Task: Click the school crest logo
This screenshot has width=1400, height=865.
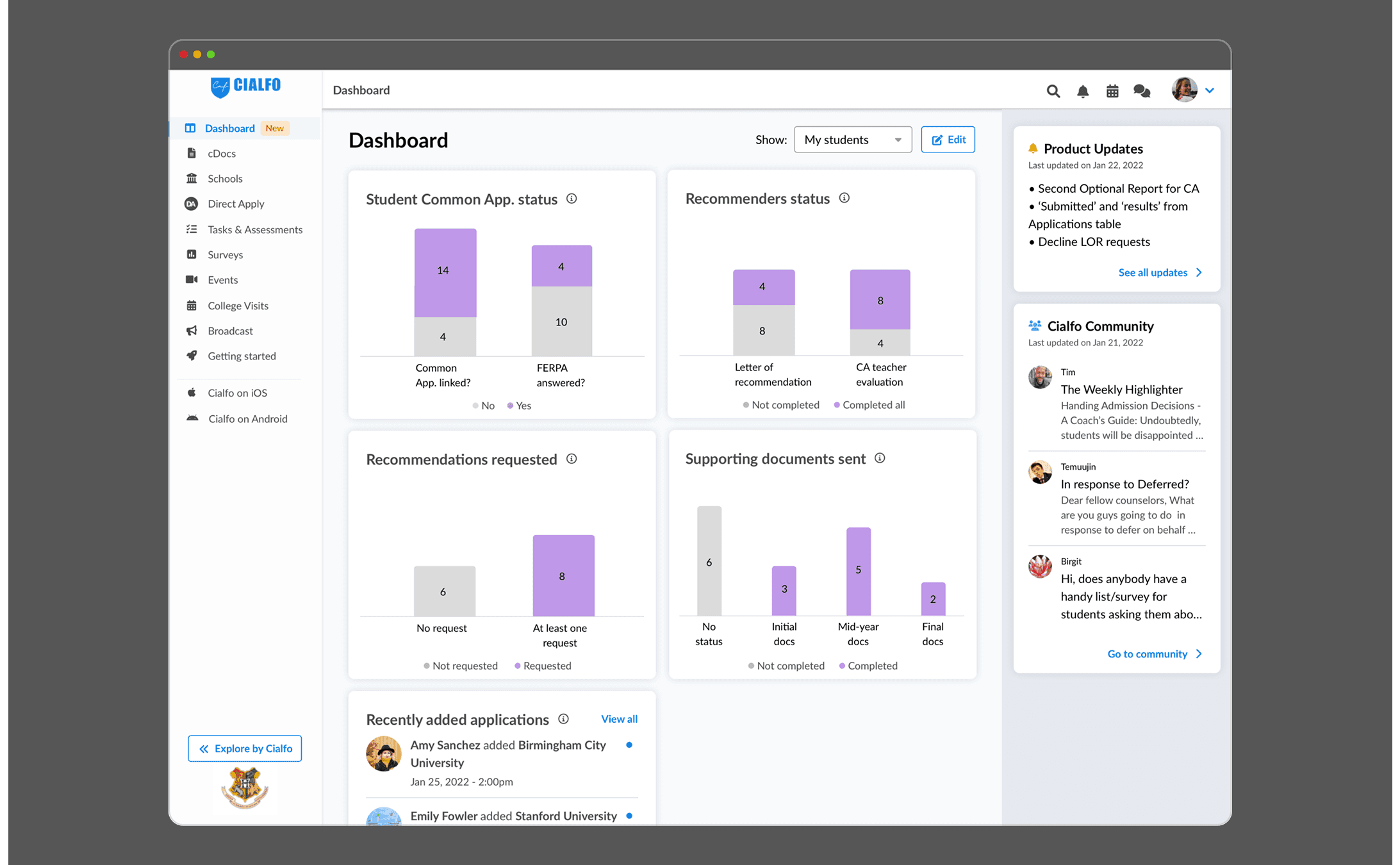Action: click(245, 789)
